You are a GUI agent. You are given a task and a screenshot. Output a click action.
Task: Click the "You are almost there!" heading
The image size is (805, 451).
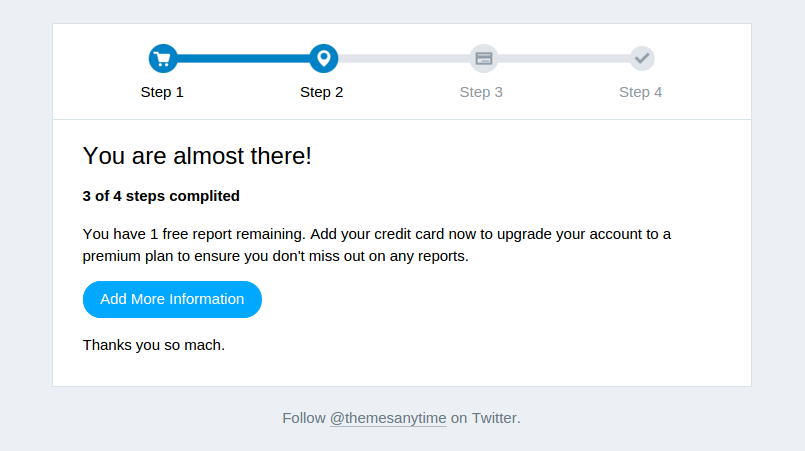pos(197,156)
